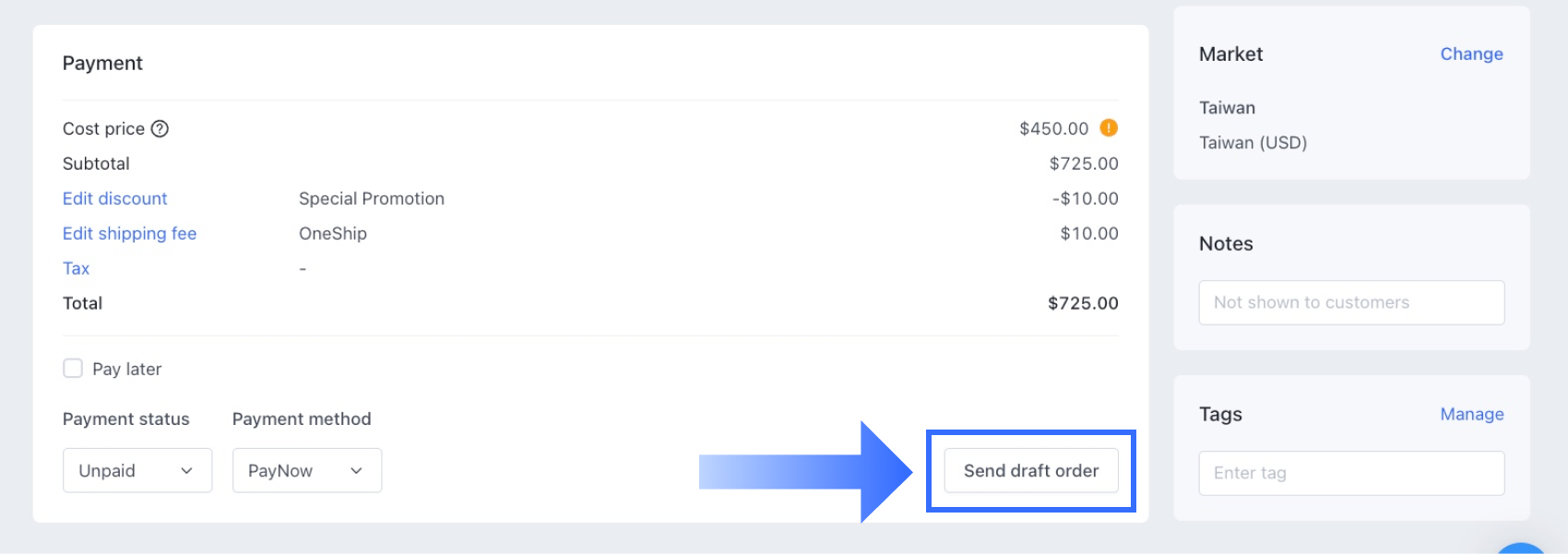Click the bold Total amount $725.00
Screen dimensions: 1568x554
tap(1083, 304)
